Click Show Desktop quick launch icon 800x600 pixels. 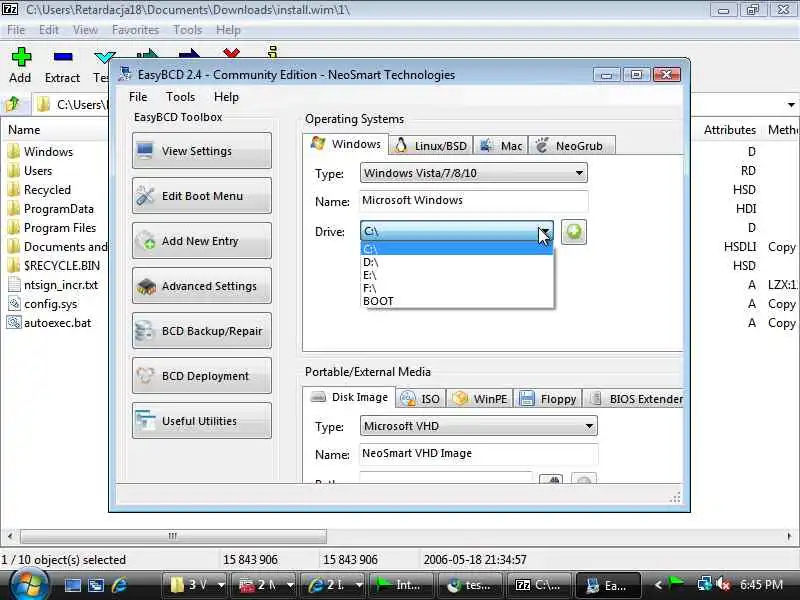[73, 585]
